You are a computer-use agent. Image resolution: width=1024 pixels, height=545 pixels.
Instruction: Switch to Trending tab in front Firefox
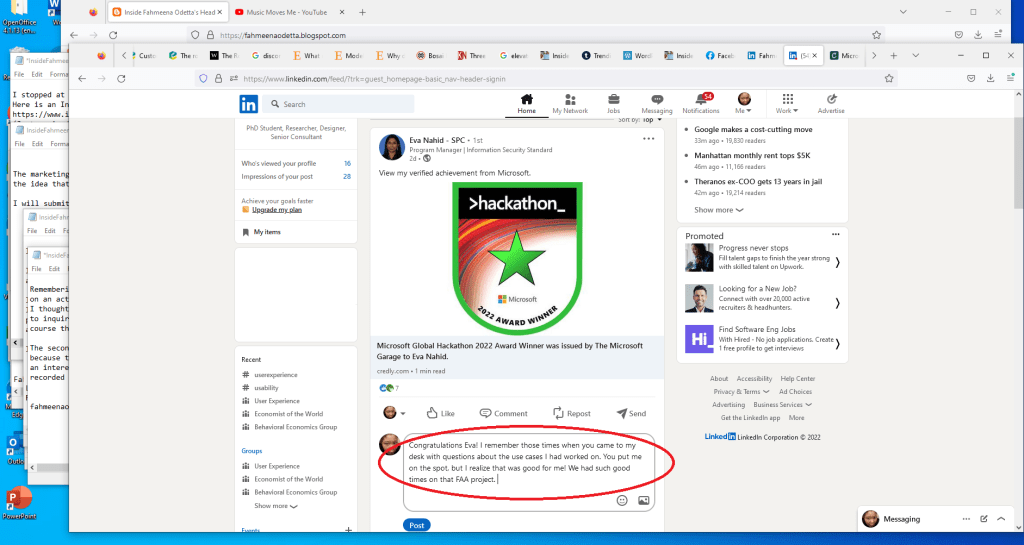596,55
